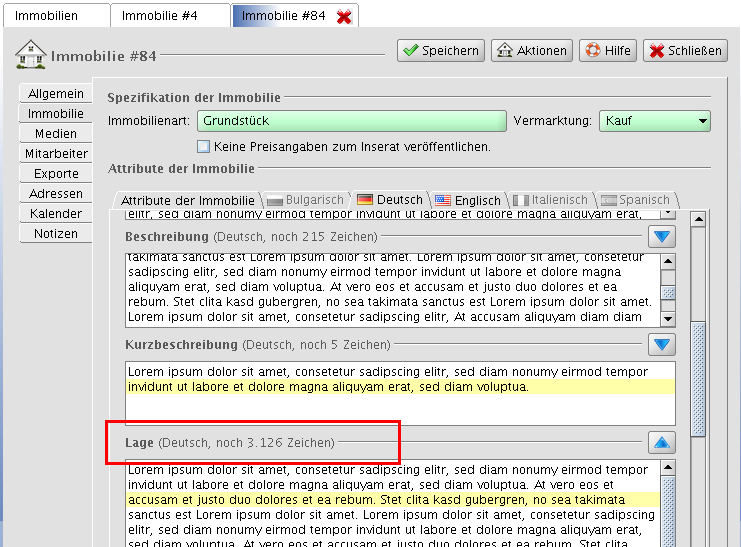Collapse the Lage section with up arrow
The image size is (741, 547).
662,442
